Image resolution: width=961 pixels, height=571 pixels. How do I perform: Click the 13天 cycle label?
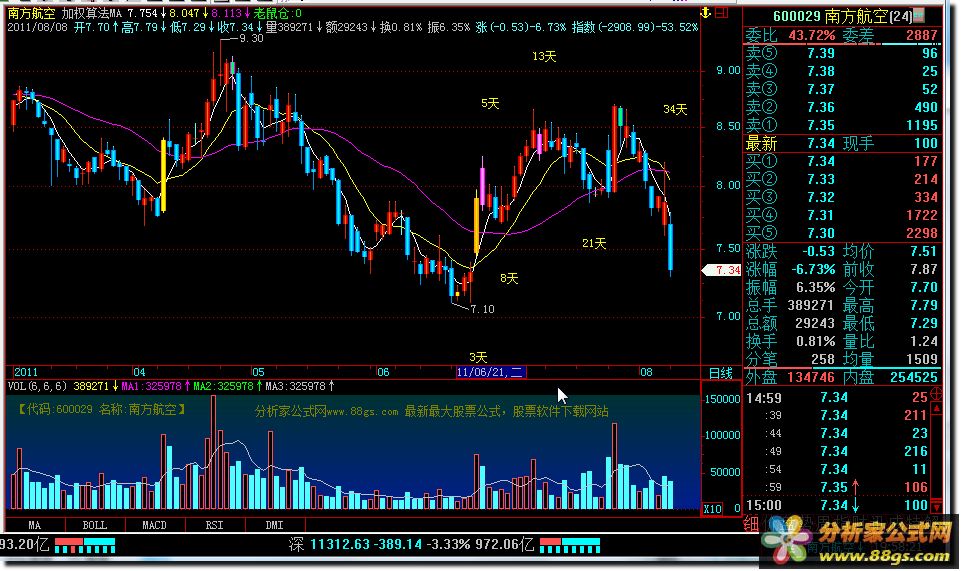pos(544,56)
